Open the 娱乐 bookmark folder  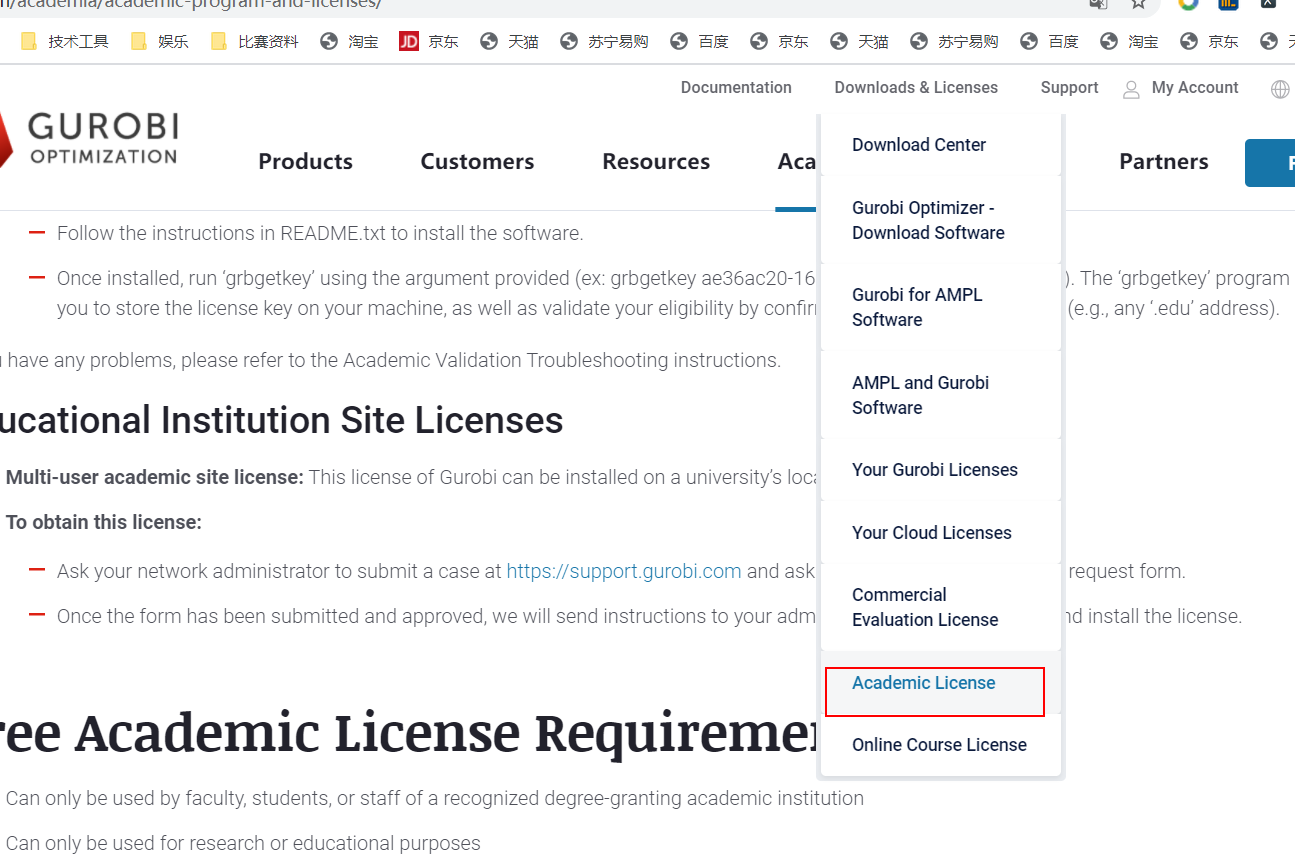[x=159, y=41]
